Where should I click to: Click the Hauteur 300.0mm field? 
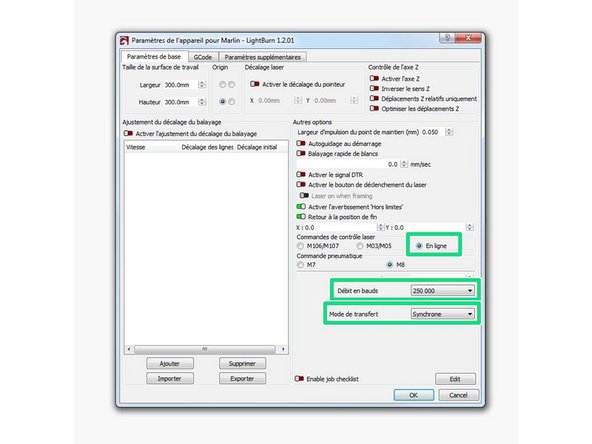(180, 102)
